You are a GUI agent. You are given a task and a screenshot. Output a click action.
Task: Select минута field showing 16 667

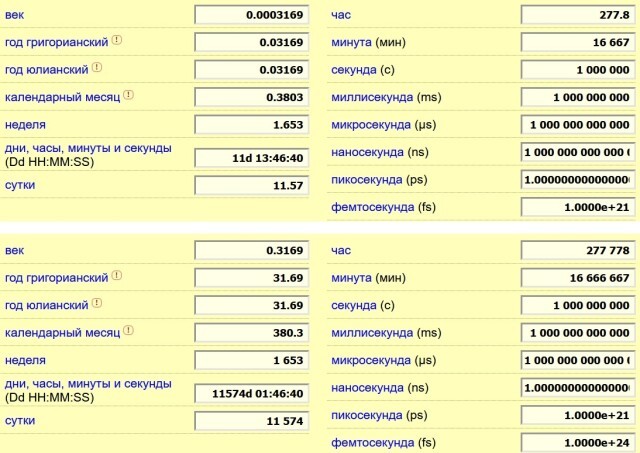coord(578,42)
